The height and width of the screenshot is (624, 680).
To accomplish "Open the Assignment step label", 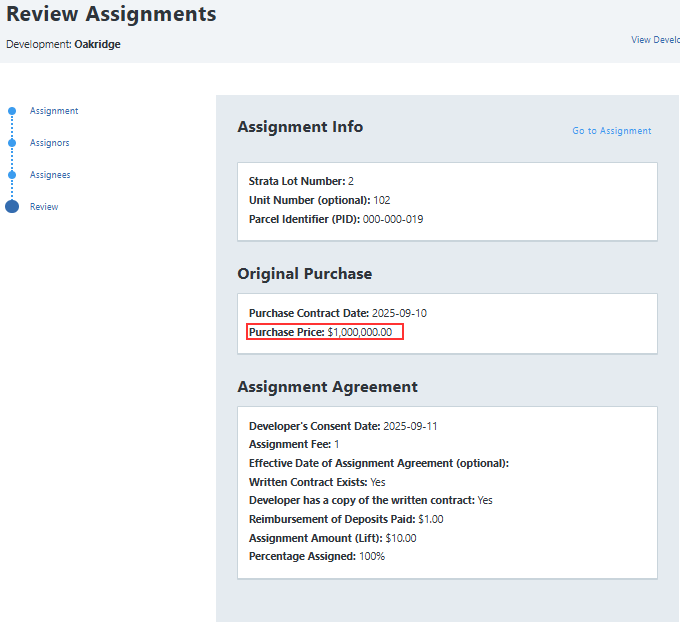I will (54, 111).
